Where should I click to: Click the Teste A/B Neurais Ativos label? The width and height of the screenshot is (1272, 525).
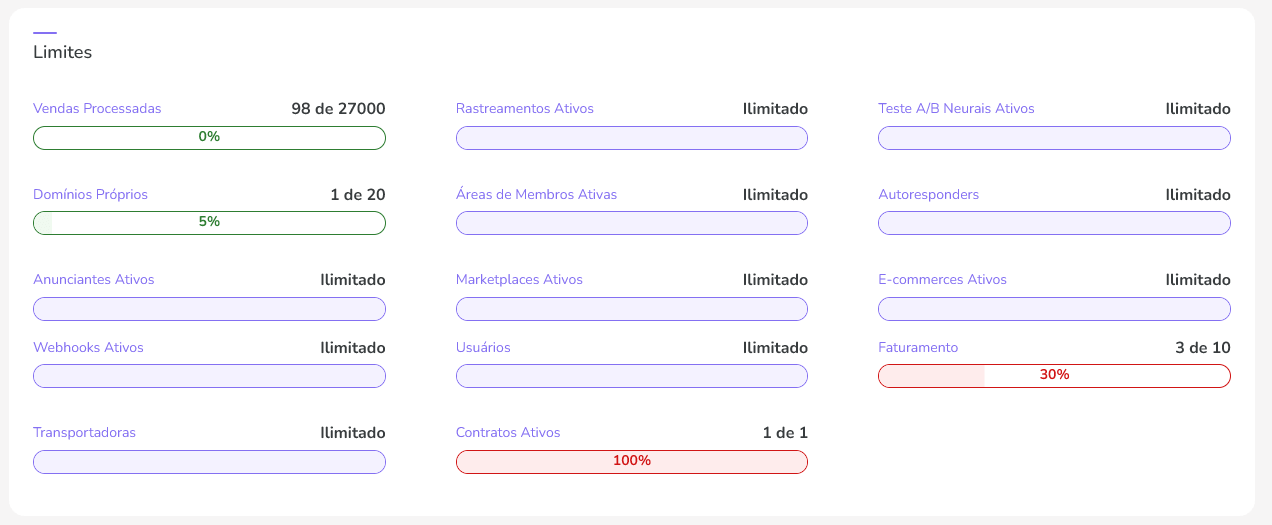coord(956,109)
